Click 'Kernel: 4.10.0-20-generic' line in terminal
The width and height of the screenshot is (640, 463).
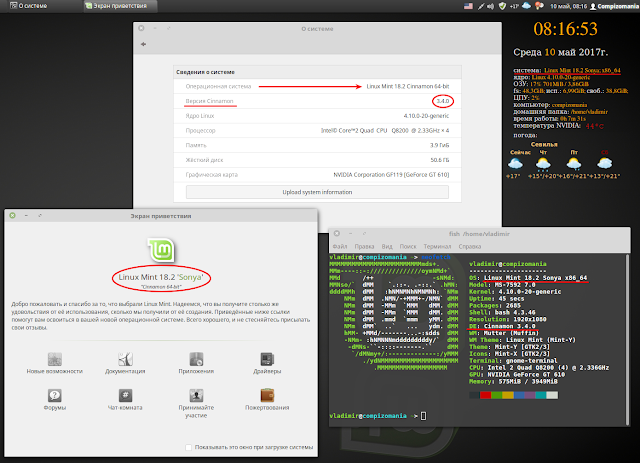coord(515,292)
